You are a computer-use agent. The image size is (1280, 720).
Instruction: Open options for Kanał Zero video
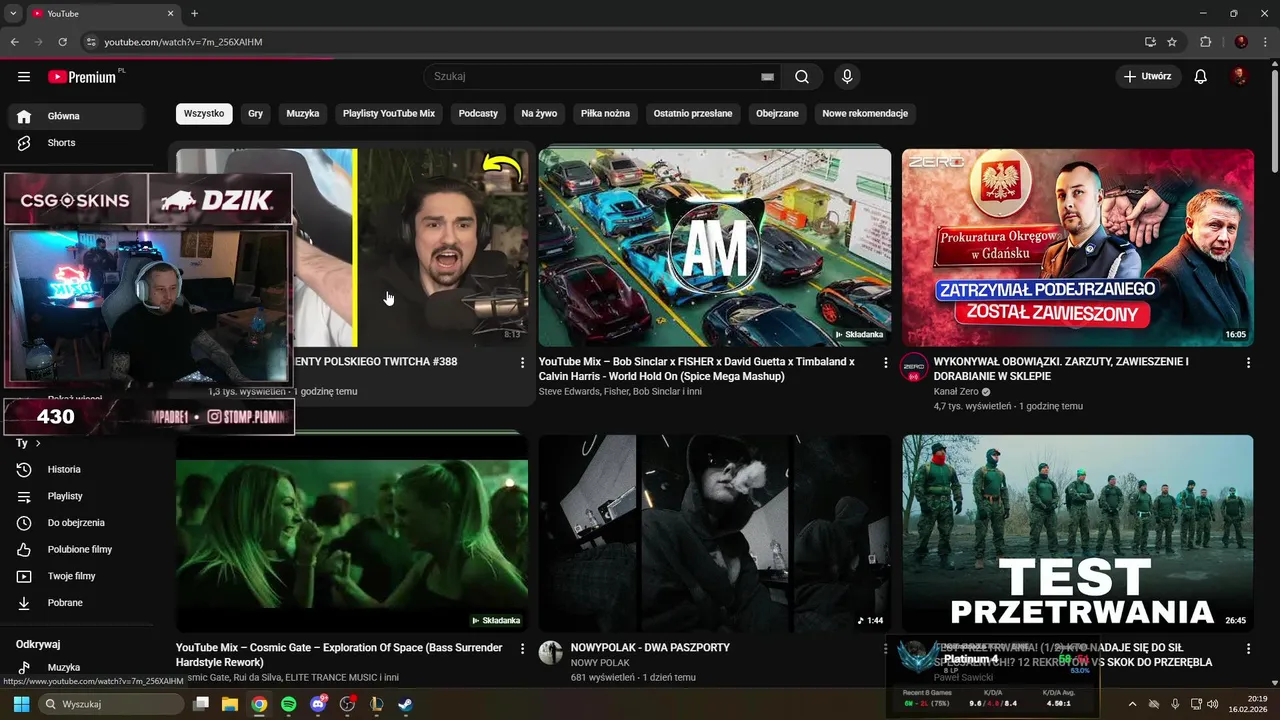tap(1248, 363)
